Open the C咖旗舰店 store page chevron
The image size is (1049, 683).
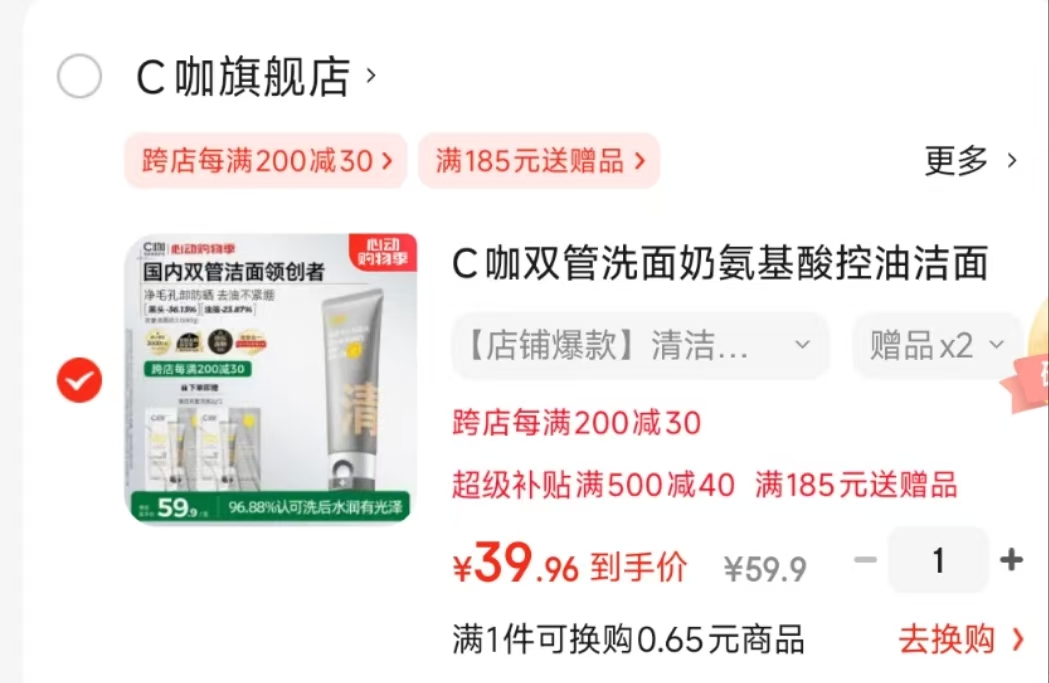tap(371, 76)
